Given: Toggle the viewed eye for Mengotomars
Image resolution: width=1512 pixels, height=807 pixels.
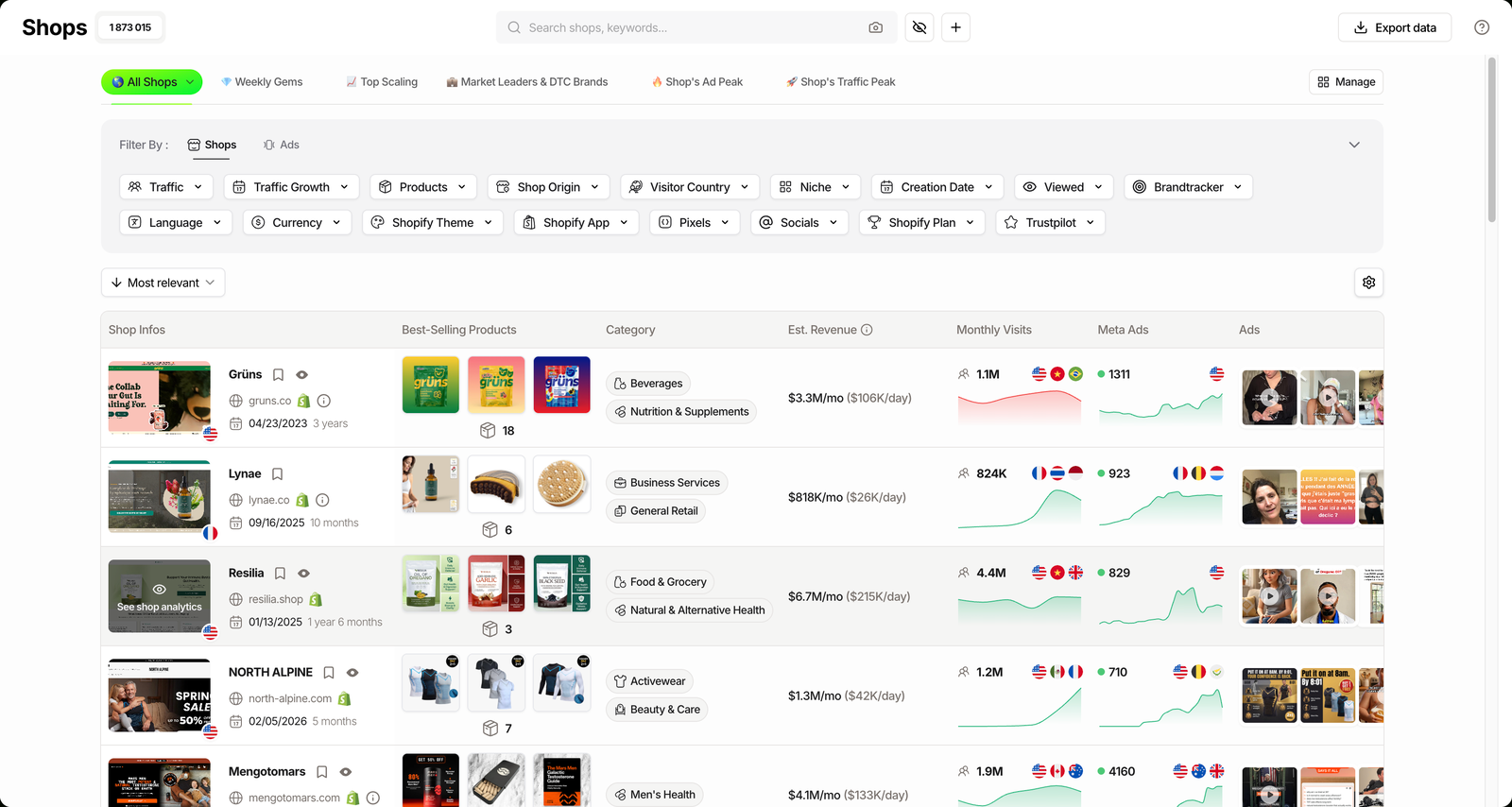Looking at the screenshot, I should tap(346, 772).
